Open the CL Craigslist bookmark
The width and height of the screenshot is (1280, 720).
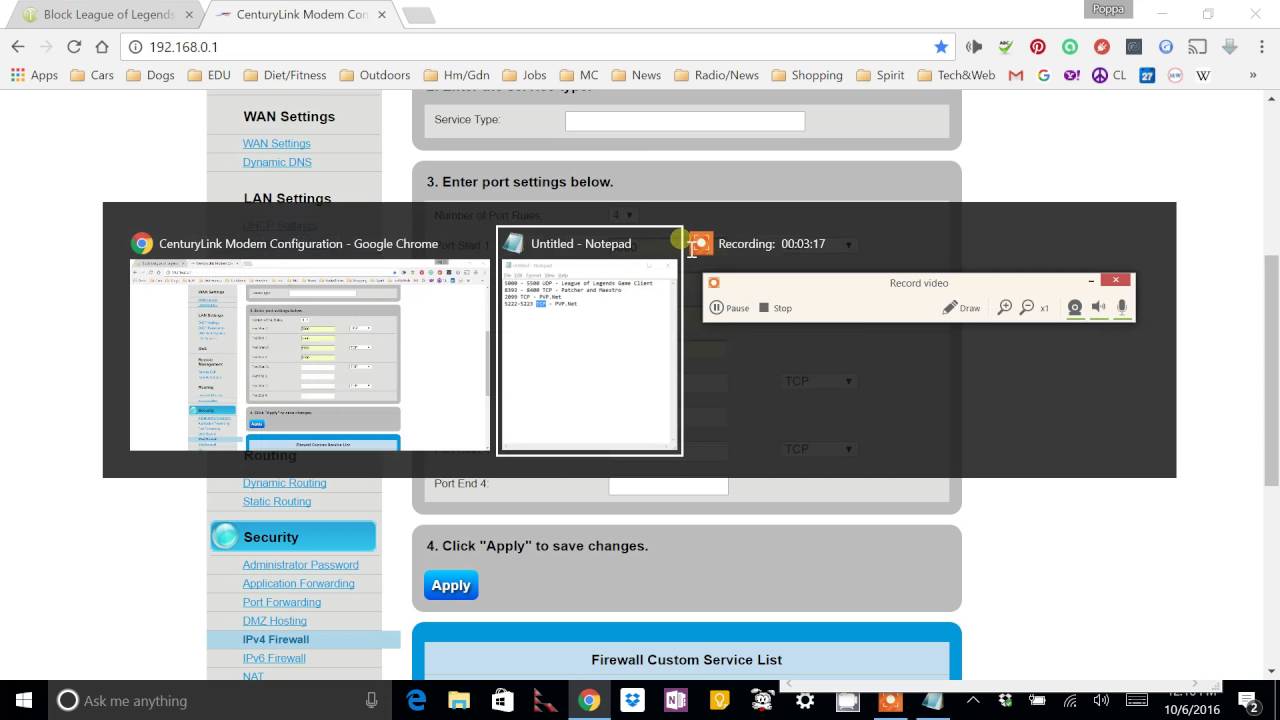pos(1108,75)
